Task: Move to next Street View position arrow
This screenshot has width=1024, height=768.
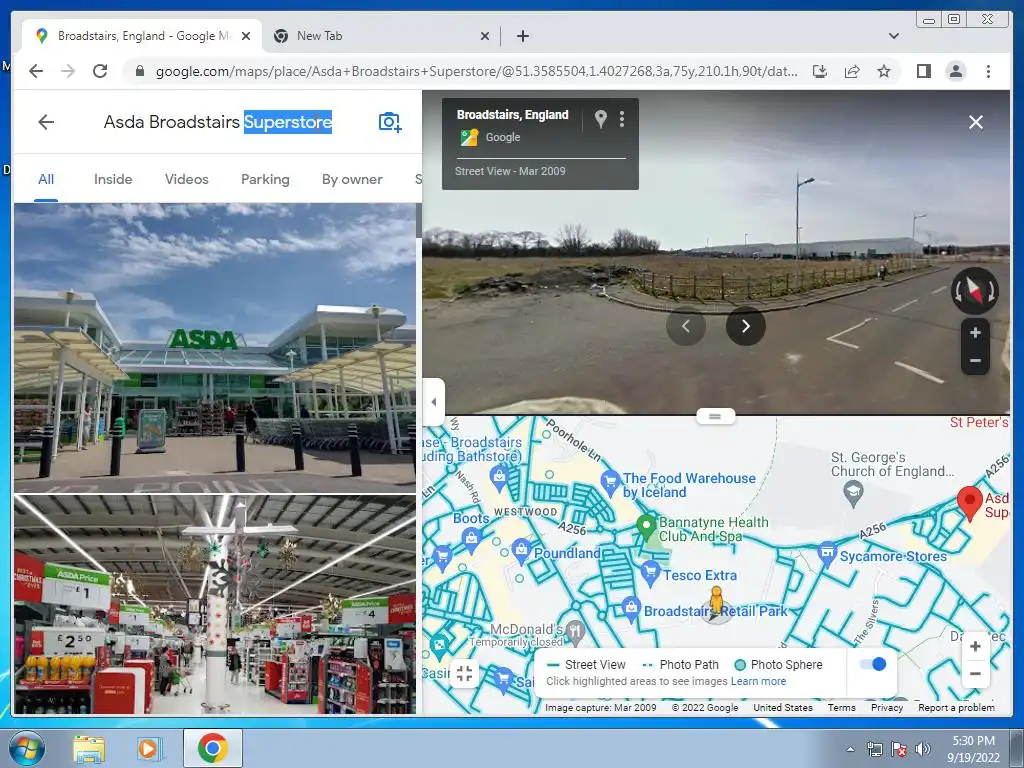Action: pos(746,326)
